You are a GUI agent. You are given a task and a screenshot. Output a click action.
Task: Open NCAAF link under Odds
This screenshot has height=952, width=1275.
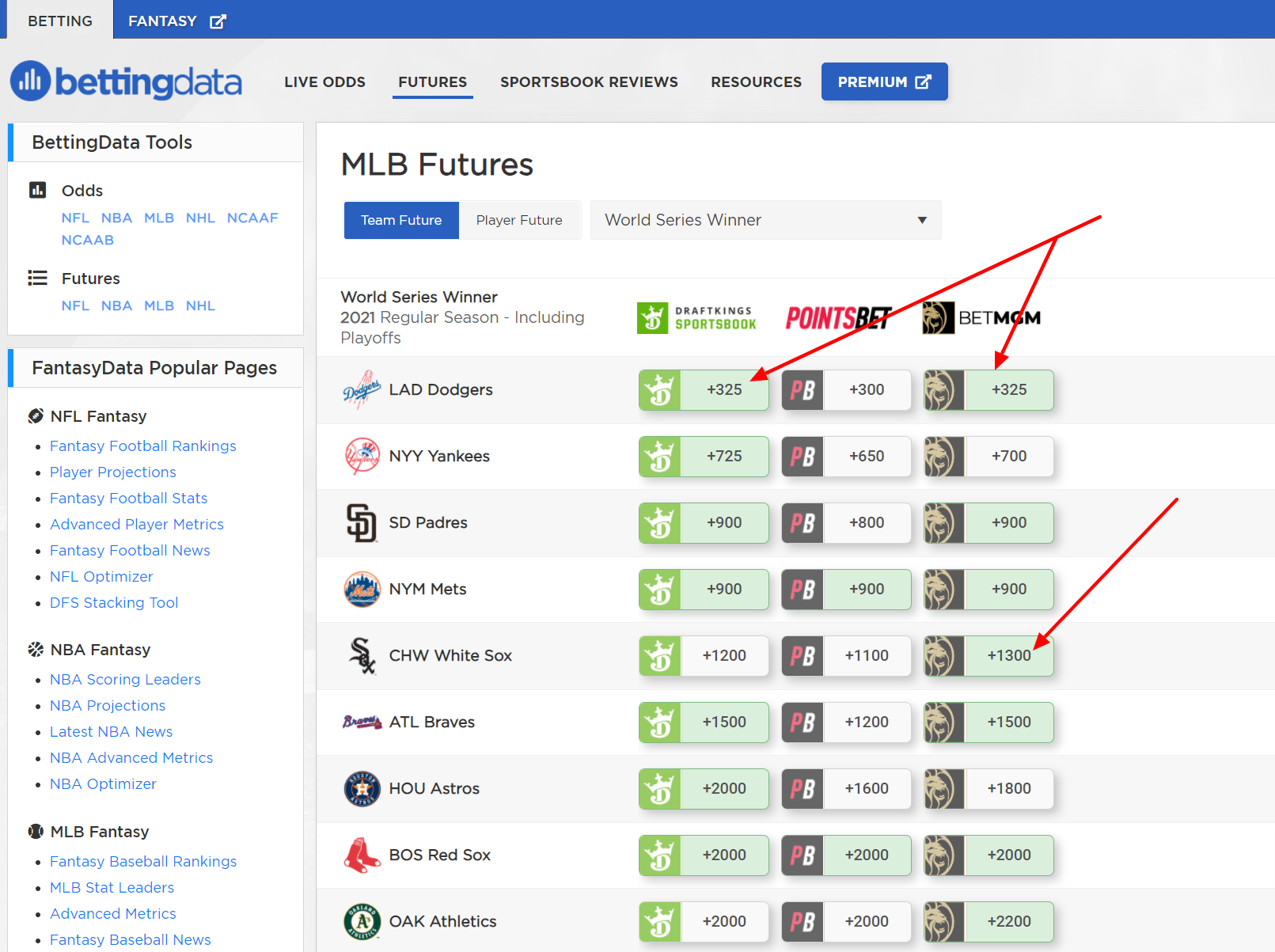[252, 218]
